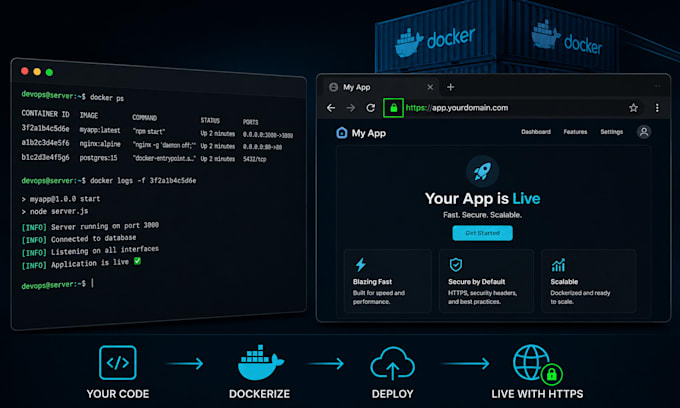
Task: Click the Listening on all interfaces line
Action: [90, 251]
